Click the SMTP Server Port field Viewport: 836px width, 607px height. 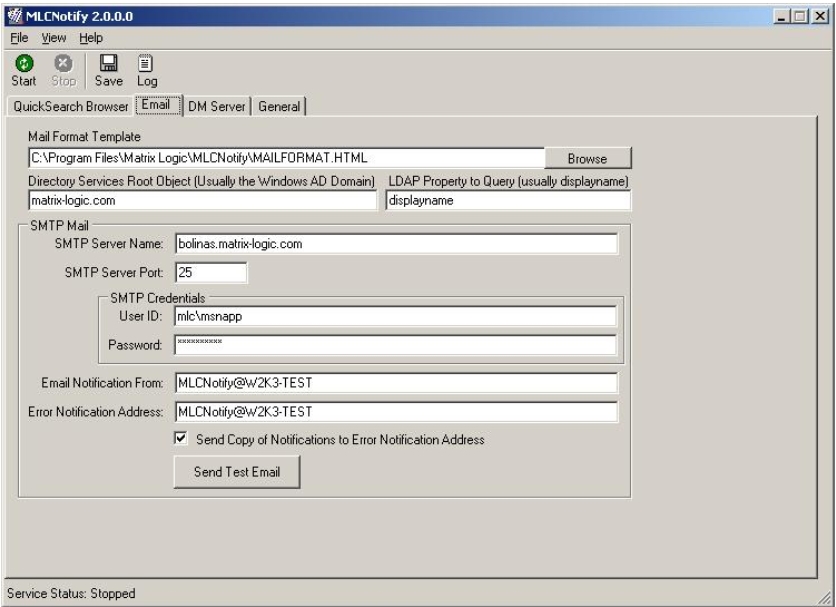[x=211, y=273]
